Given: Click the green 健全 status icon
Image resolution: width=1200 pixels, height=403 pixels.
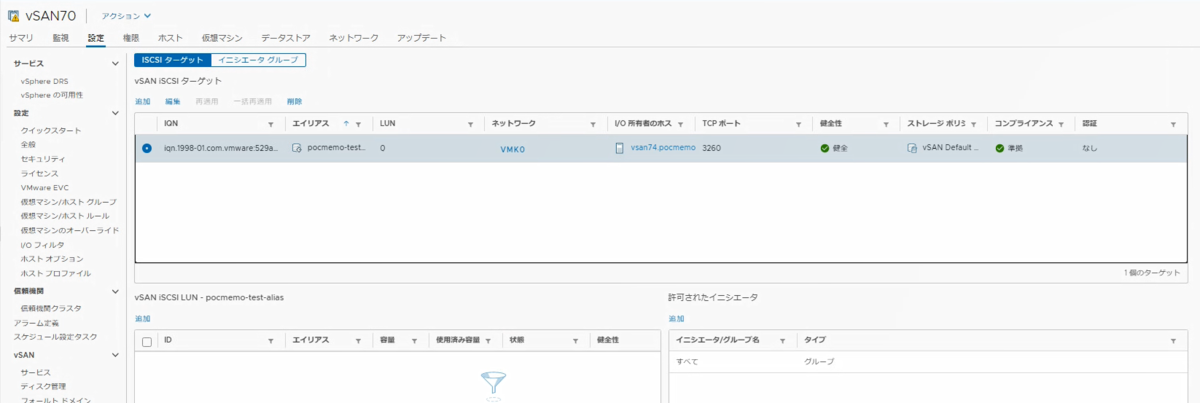Looking at the screenshot, I should (825, 148).
